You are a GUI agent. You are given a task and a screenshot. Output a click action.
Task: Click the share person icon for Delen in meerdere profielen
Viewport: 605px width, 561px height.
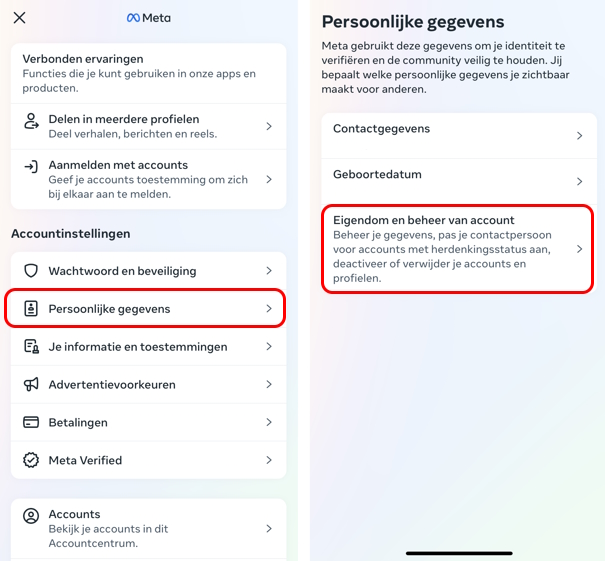point(31,121)
